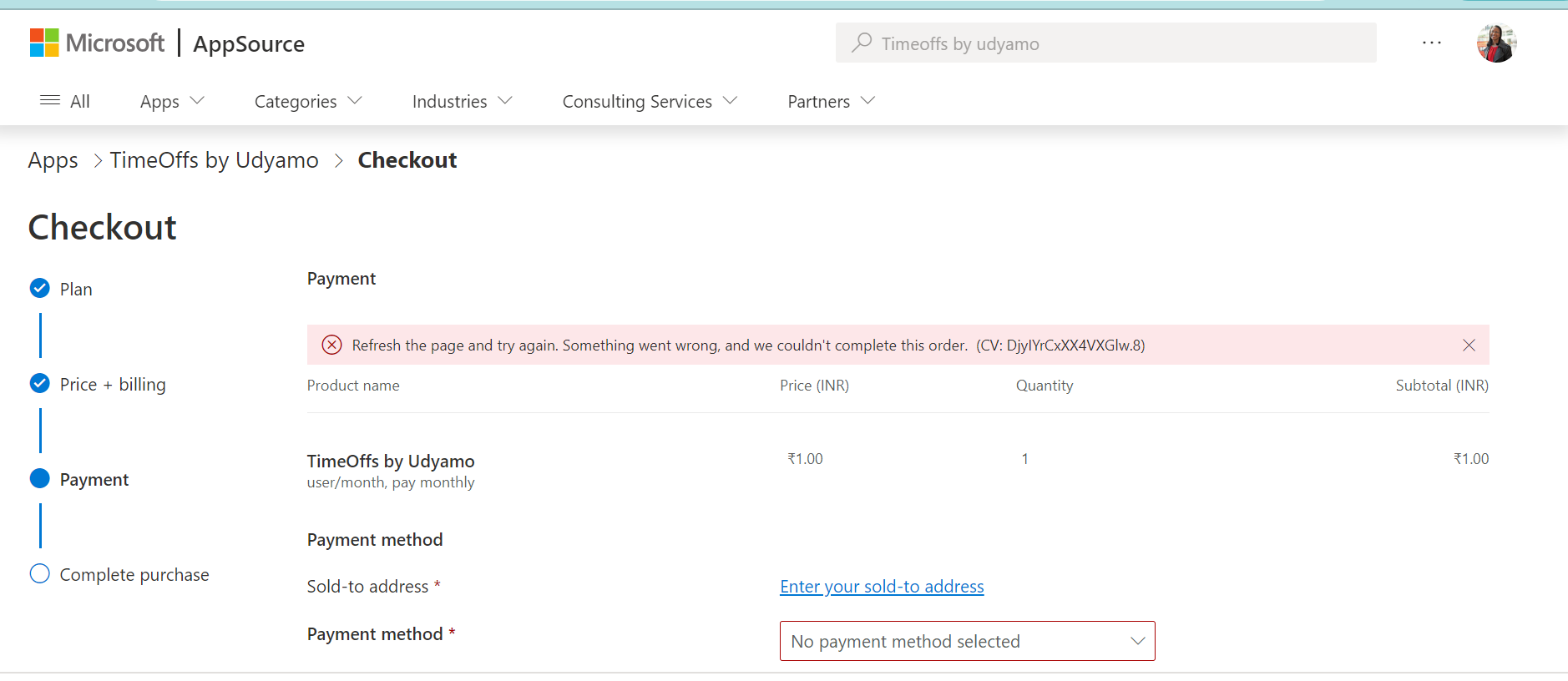
Task: Click the Enter your sold-to address link
Action: [882, 587]
